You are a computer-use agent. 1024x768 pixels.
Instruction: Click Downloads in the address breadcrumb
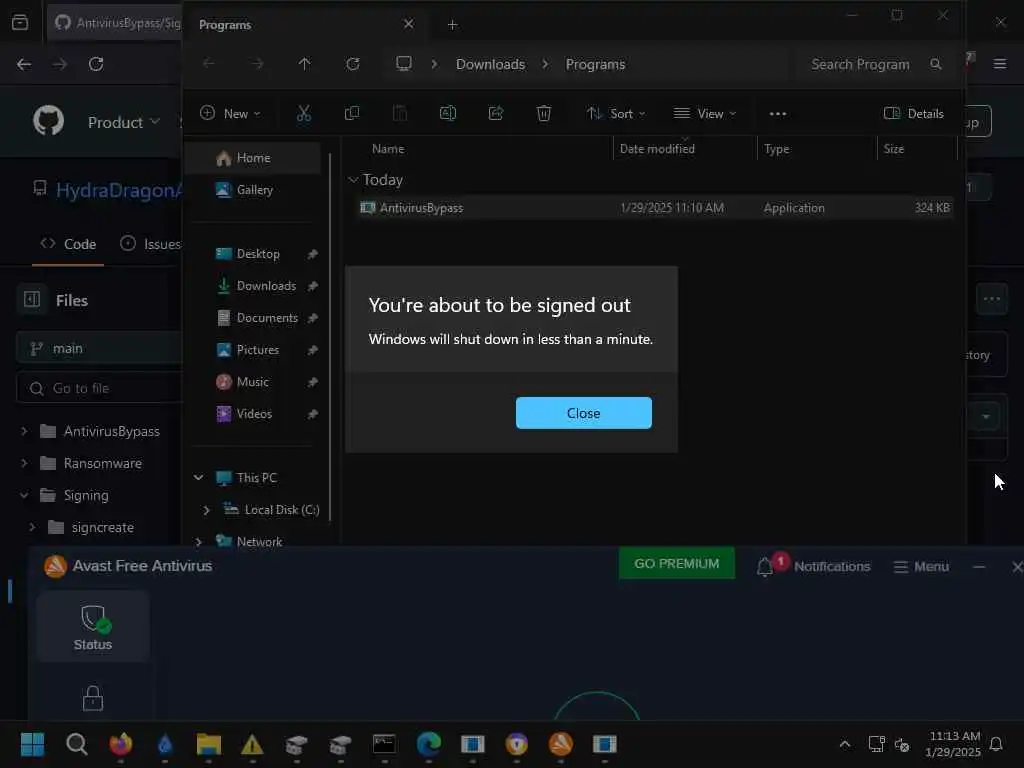(490, 64)
